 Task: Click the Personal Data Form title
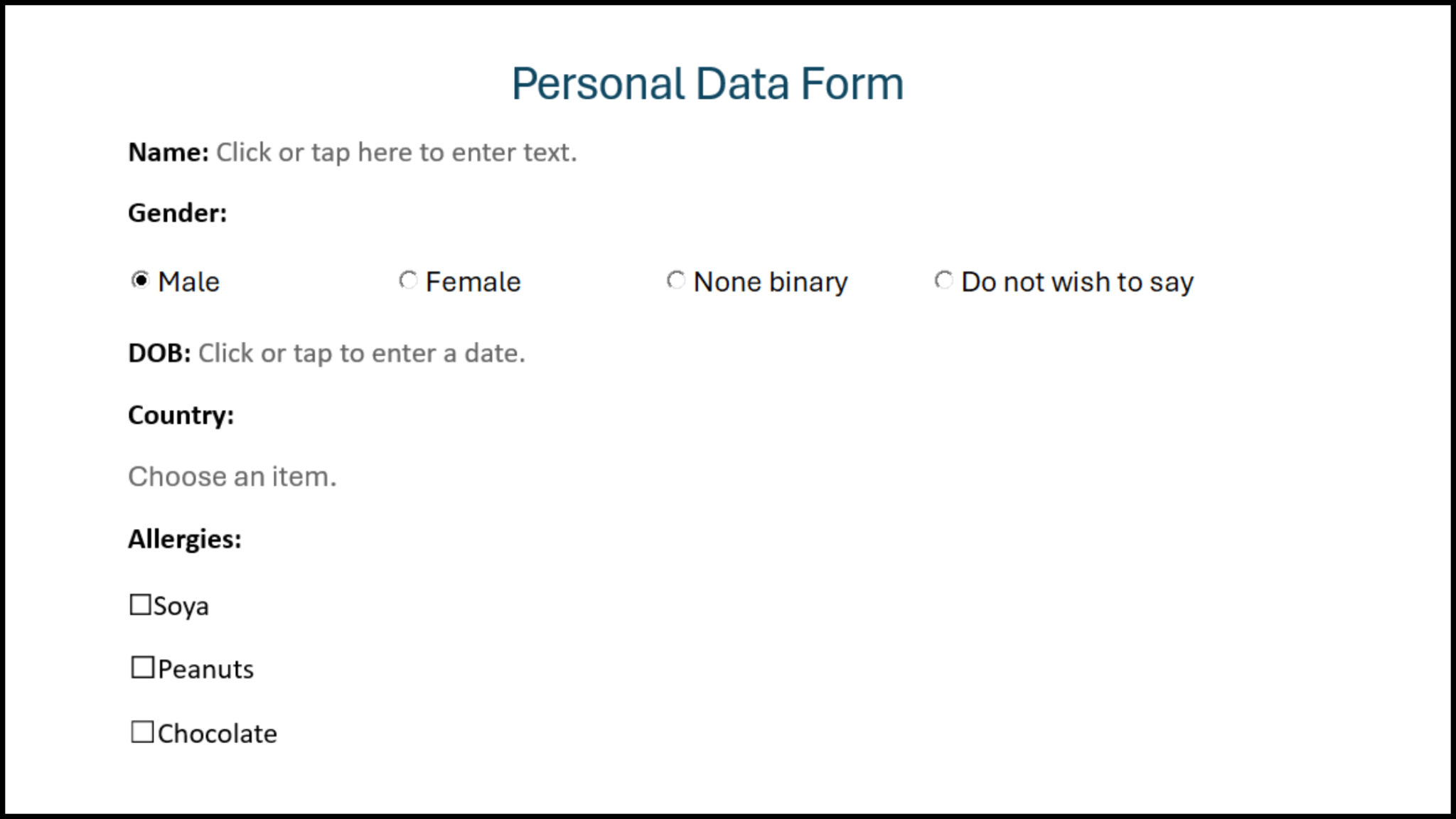(707, 82)
